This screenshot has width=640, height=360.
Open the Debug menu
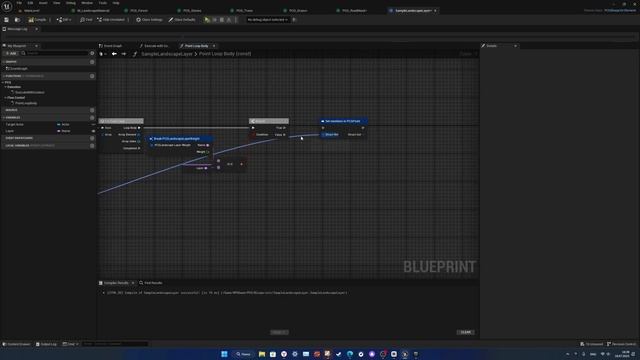71,3
